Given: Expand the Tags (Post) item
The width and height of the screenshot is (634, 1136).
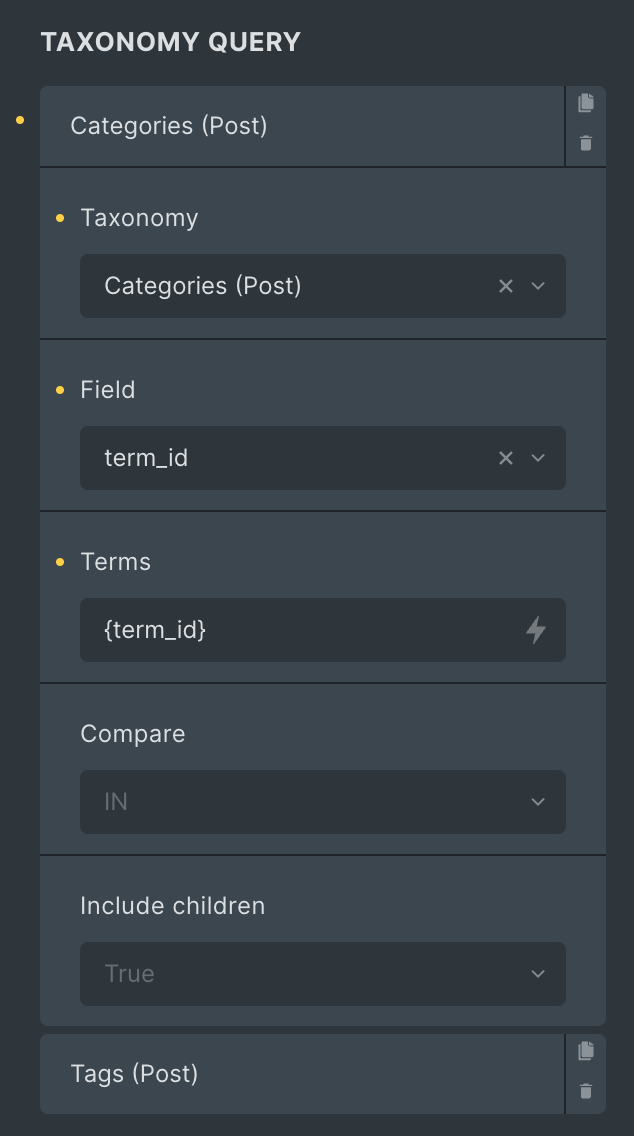Looking at the screenshot, I should [x=302, y=1074].
